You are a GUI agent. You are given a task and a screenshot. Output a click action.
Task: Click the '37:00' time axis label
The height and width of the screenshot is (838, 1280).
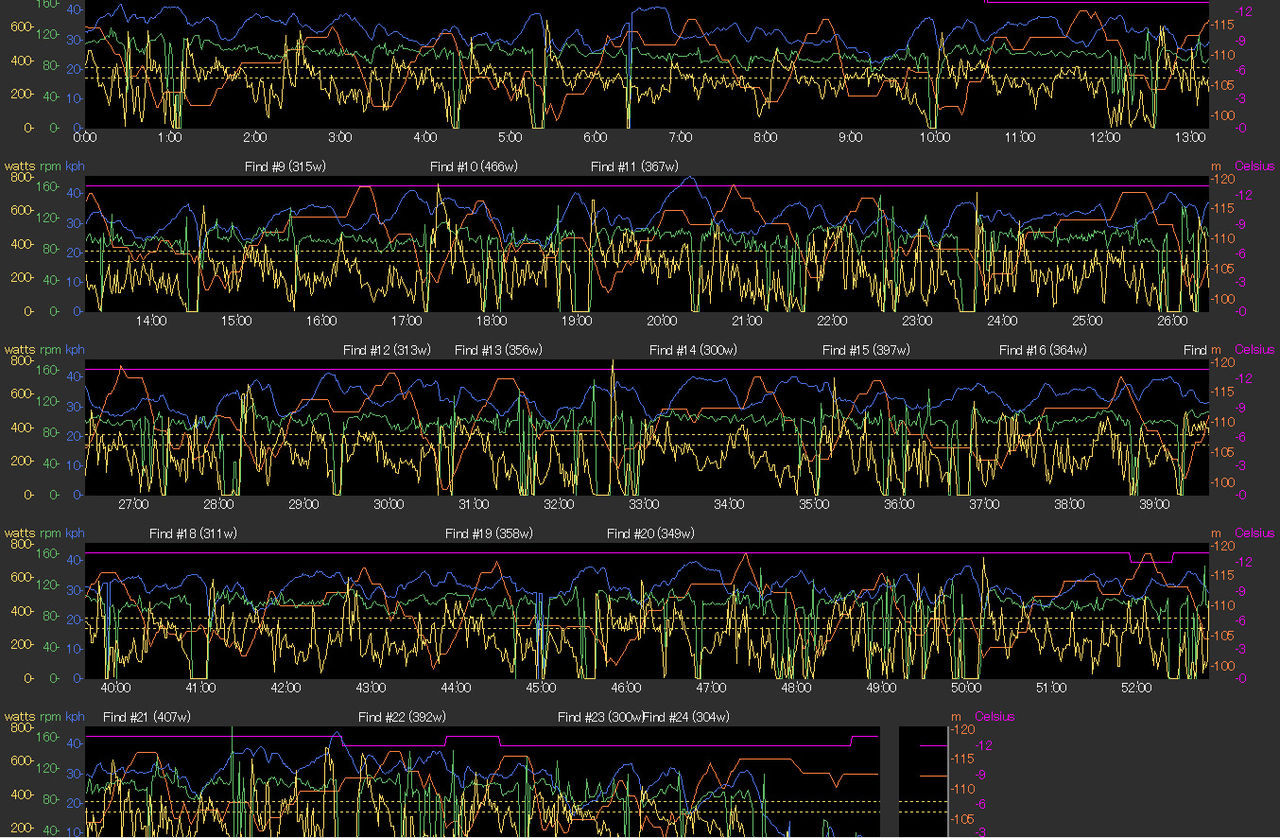985,505
